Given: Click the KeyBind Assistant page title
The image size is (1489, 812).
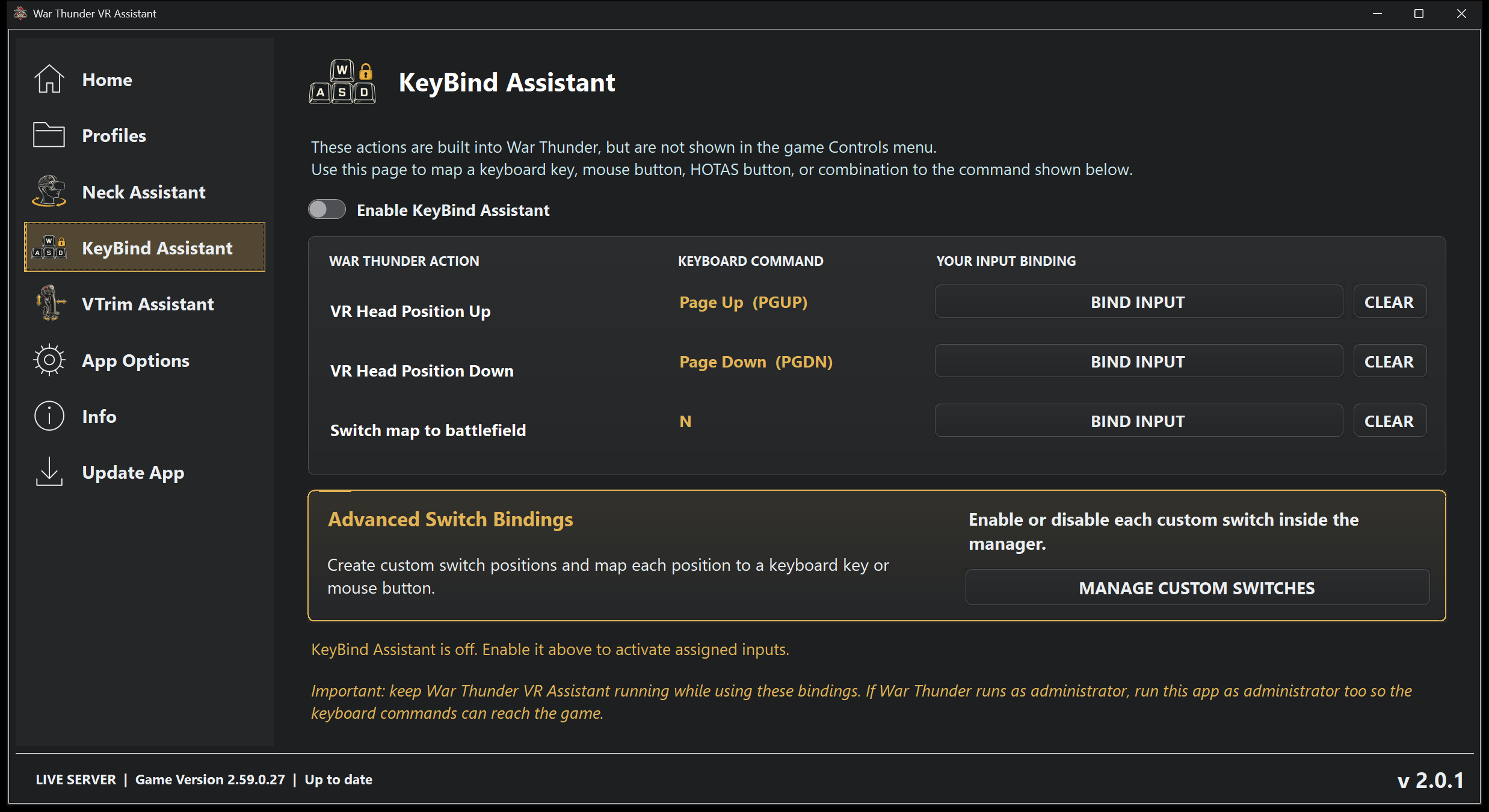Looking at the screenshot, I should point(507,82).
